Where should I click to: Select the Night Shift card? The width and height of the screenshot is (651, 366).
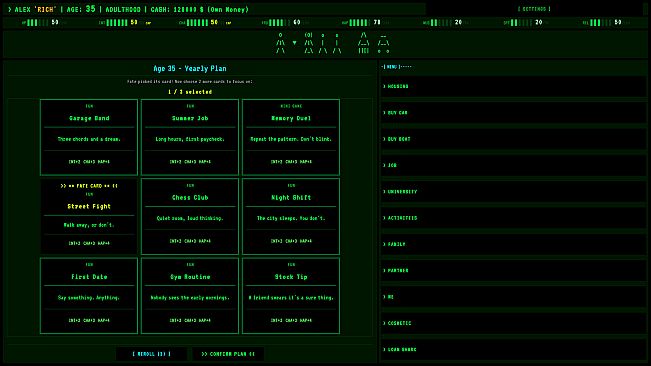291,216
